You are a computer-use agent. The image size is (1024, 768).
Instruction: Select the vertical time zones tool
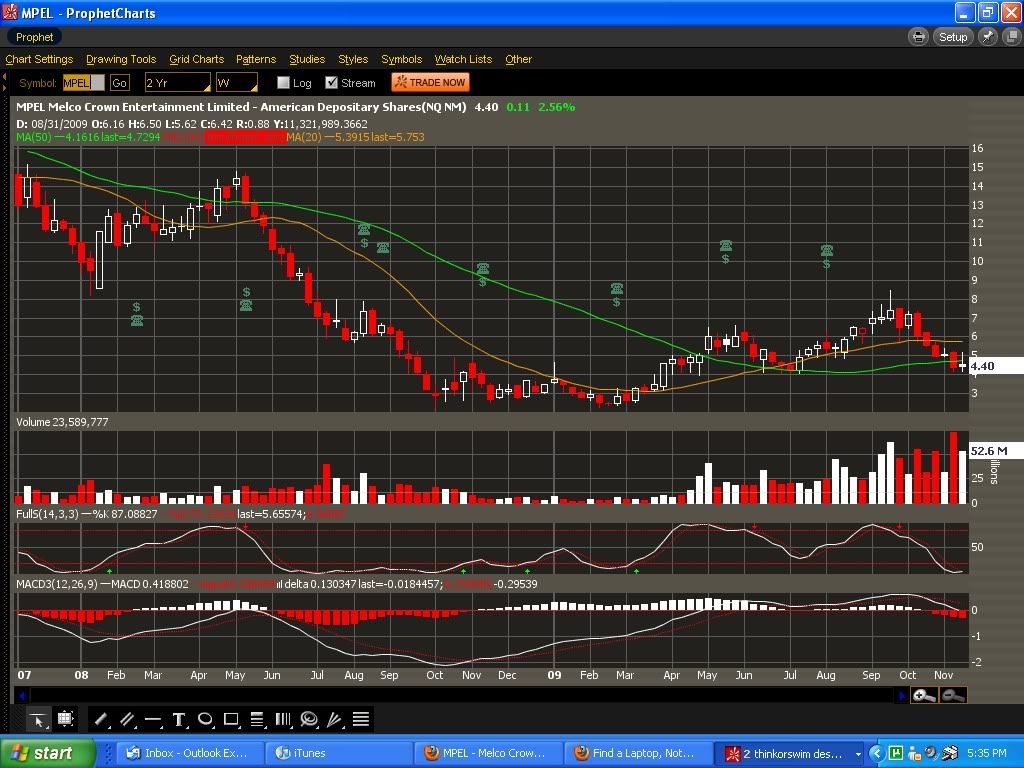coord(283,720)
